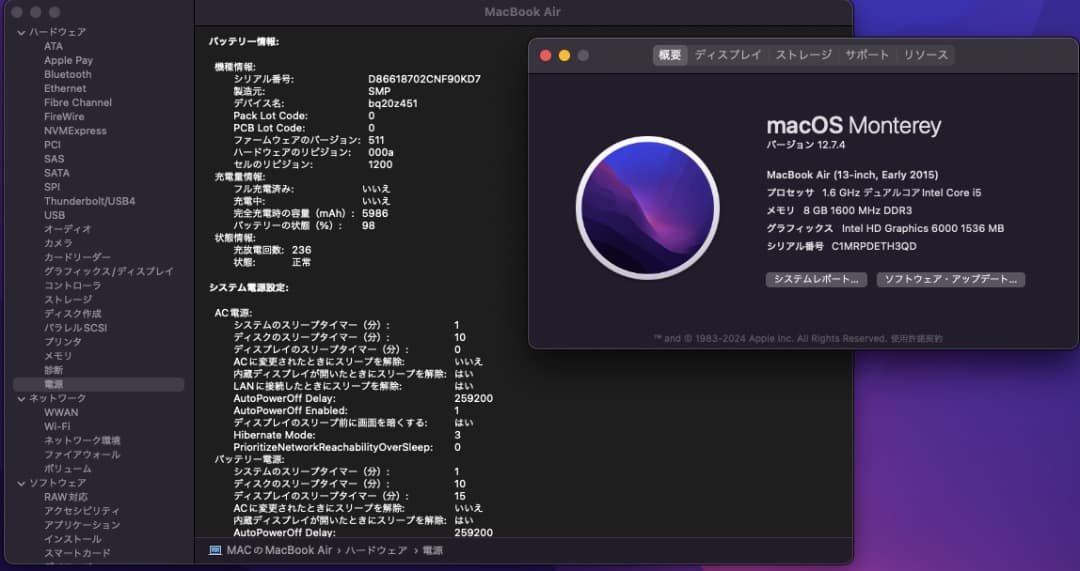This screenshot has height=571, width=1080.
Task: Select USB in the sidebar
Action: pyautogui.click(x=54, y=215)
